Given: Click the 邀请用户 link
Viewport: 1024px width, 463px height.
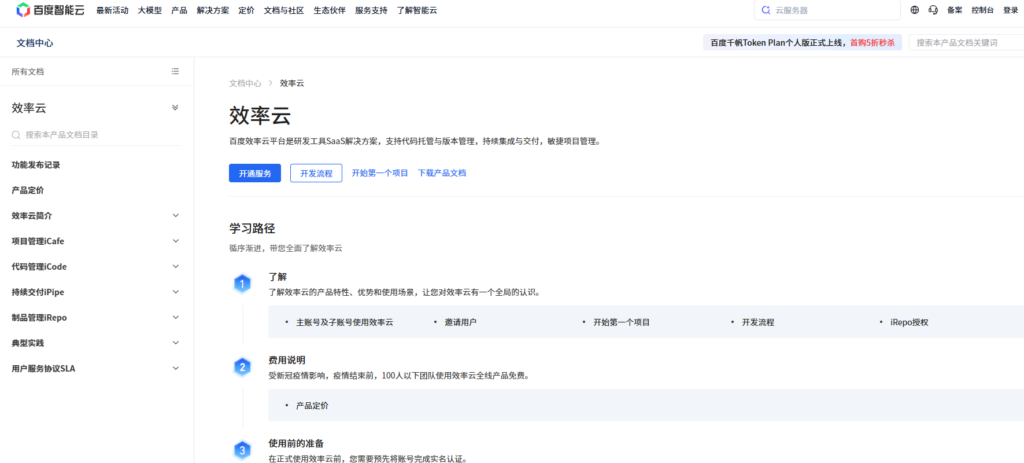Looking at the screenshot, I should pyautogui.click(x=460, y=323).
